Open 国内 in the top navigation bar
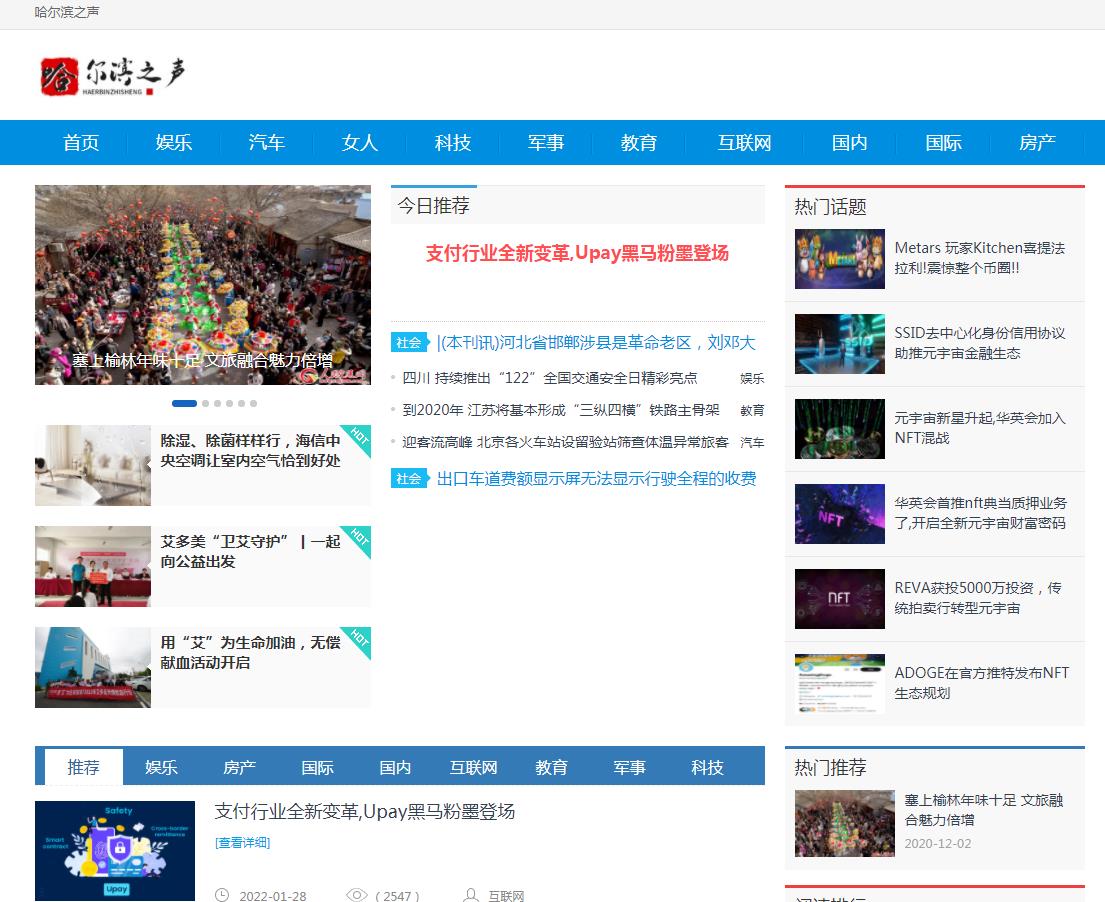Viewport: 1105px width, 902px height. click(850, 142)
